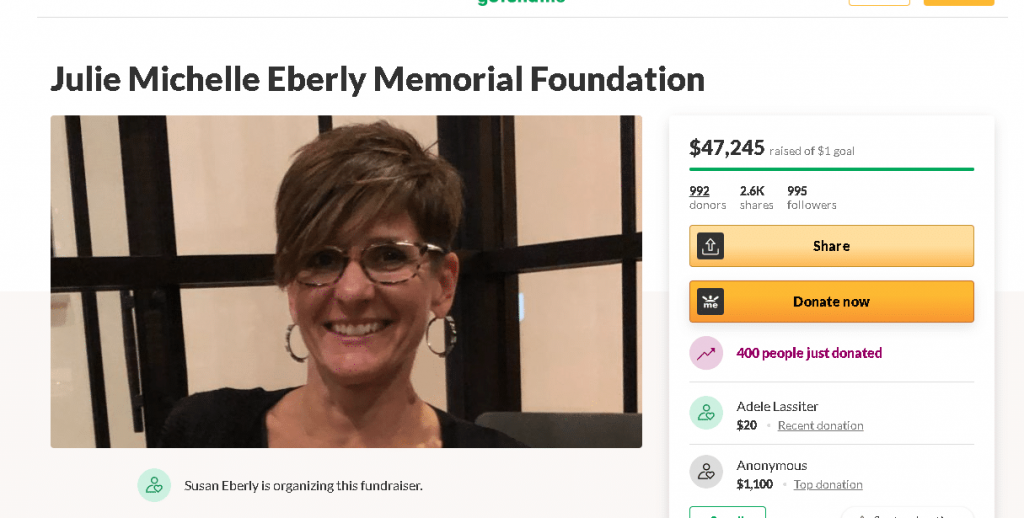Screen dimensions: 1024x518
Task: Click the fundraiser title heading
Action: (377, 79)
